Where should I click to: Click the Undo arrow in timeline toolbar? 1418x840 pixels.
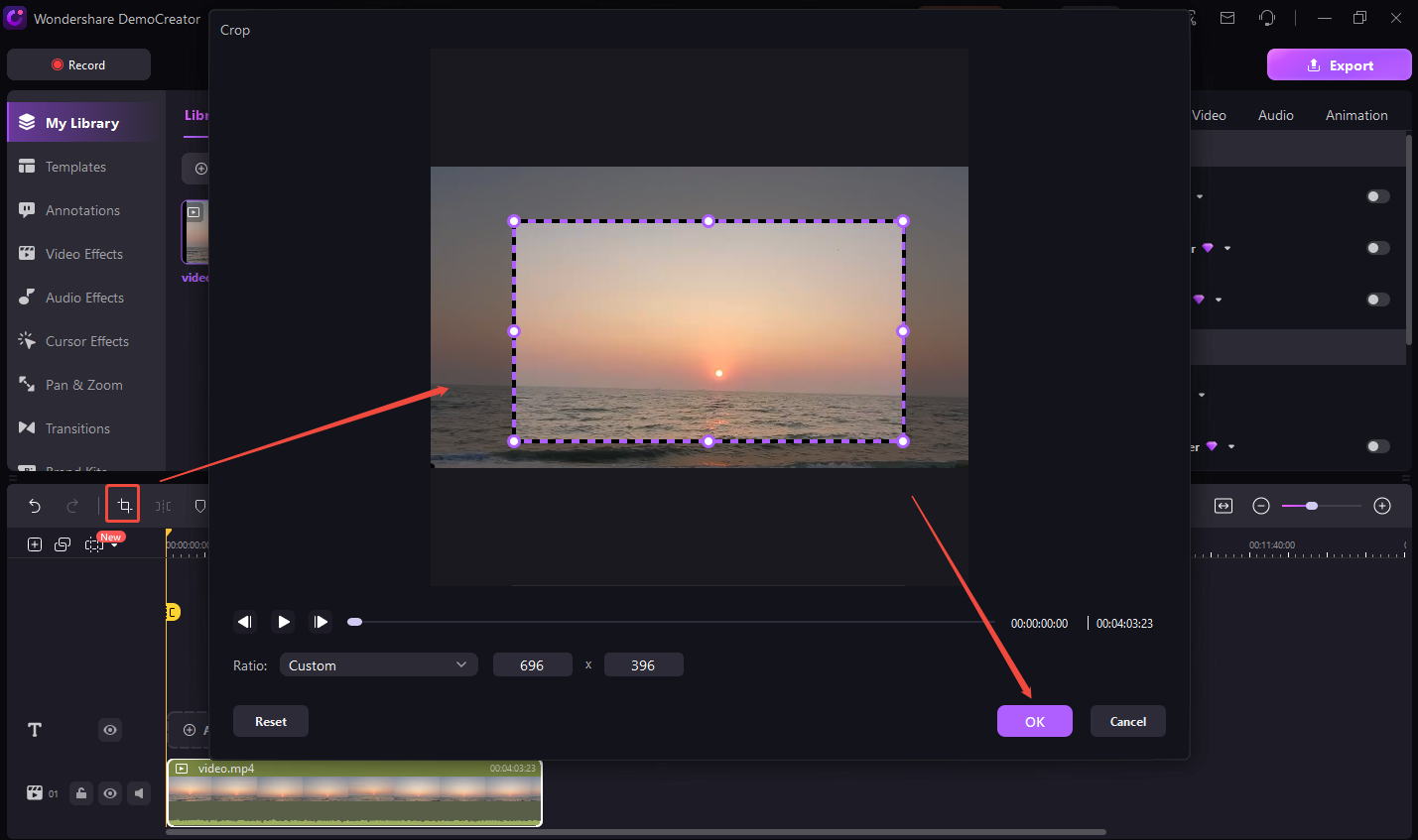coord(35,506)
